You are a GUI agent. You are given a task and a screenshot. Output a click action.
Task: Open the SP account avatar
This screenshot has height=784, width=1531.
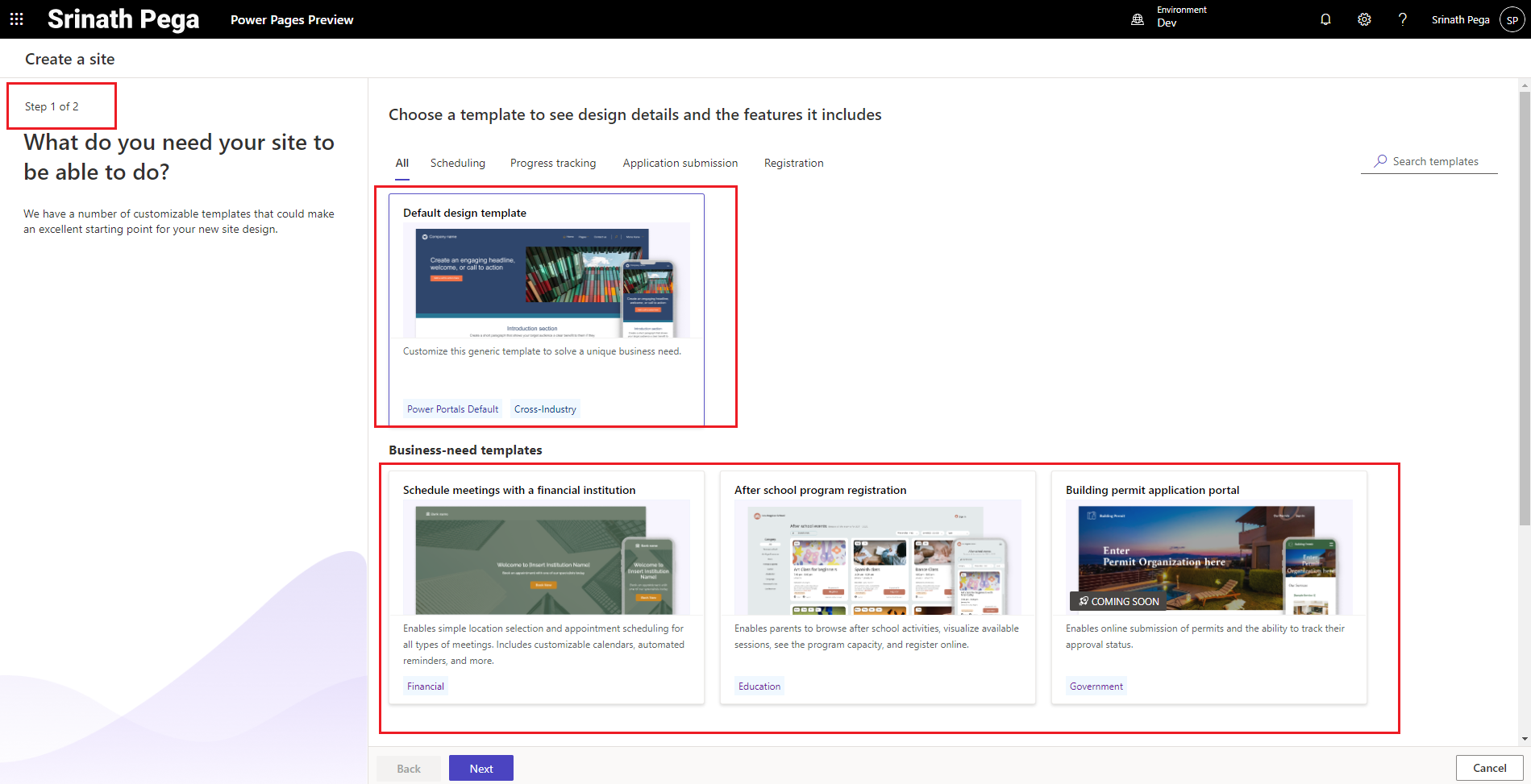click(x=1512, y=20)
